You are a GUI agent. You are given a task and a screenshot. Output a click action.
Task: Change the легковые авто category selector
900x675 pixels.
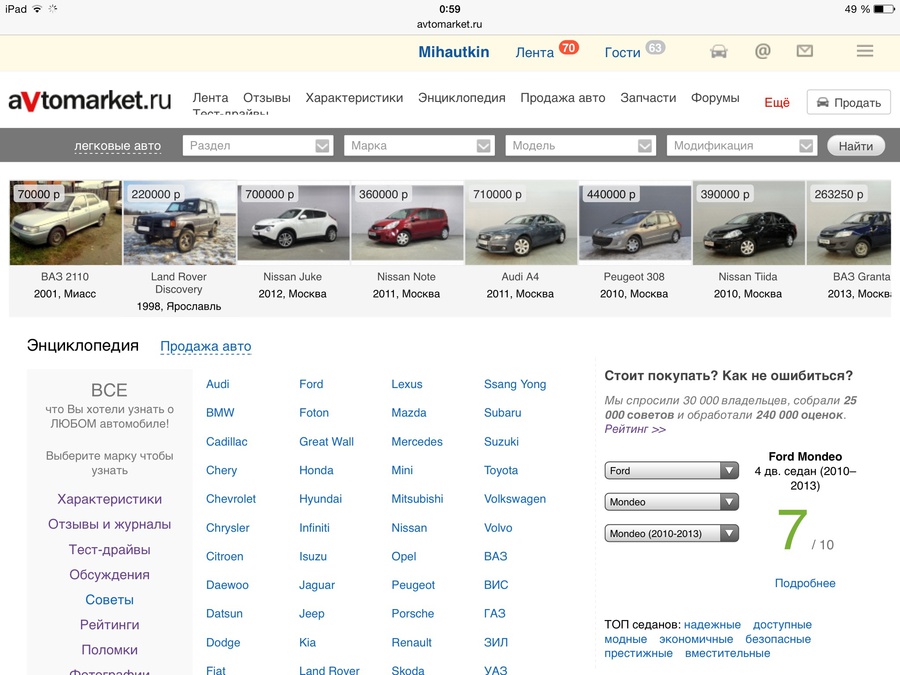[118, 146]
